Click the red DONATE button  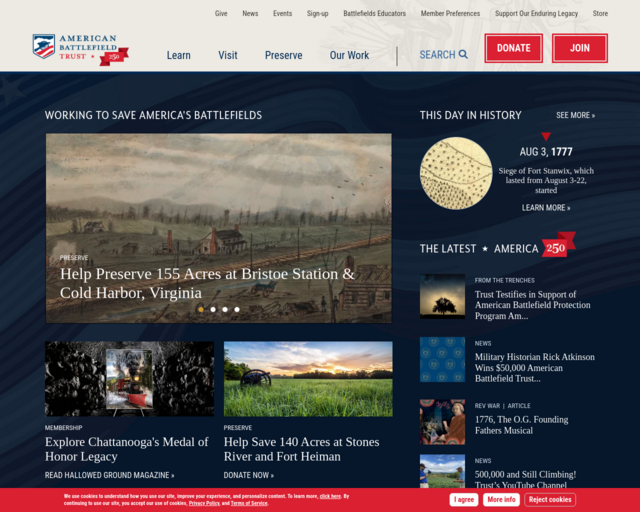pos(513,48)
